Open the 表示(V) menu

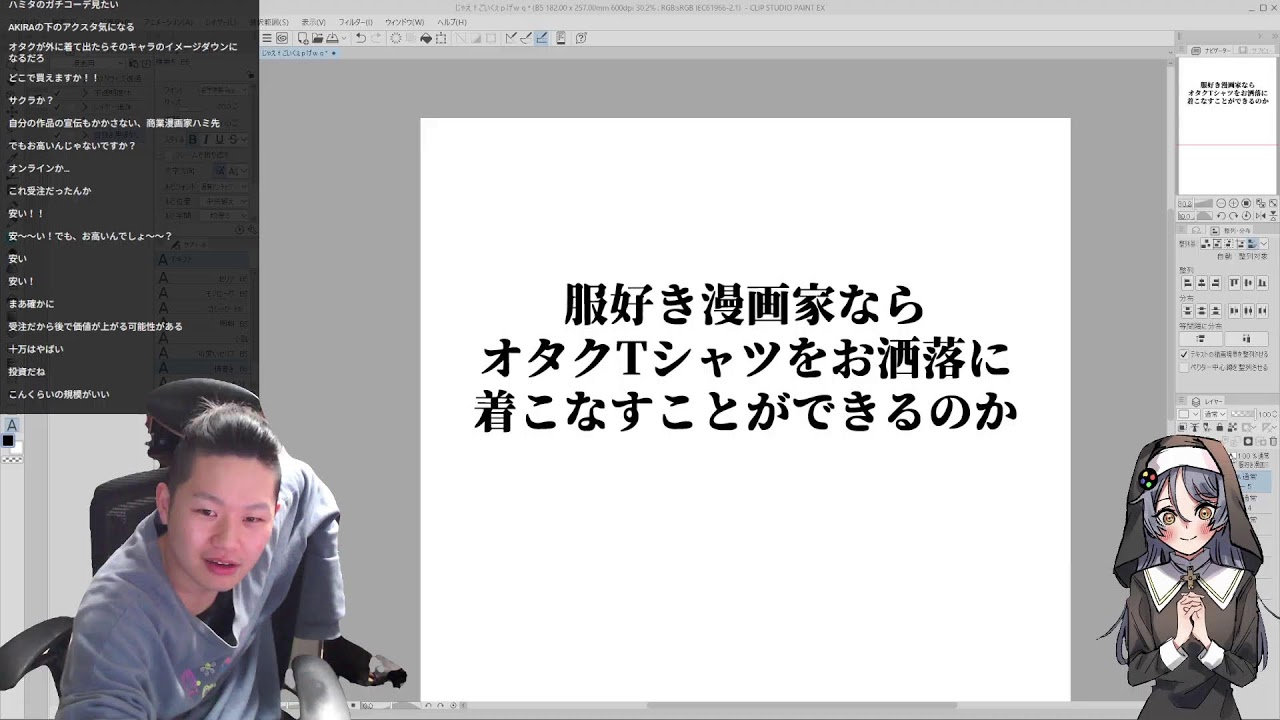pyautogui.click(x=313, y=22)
